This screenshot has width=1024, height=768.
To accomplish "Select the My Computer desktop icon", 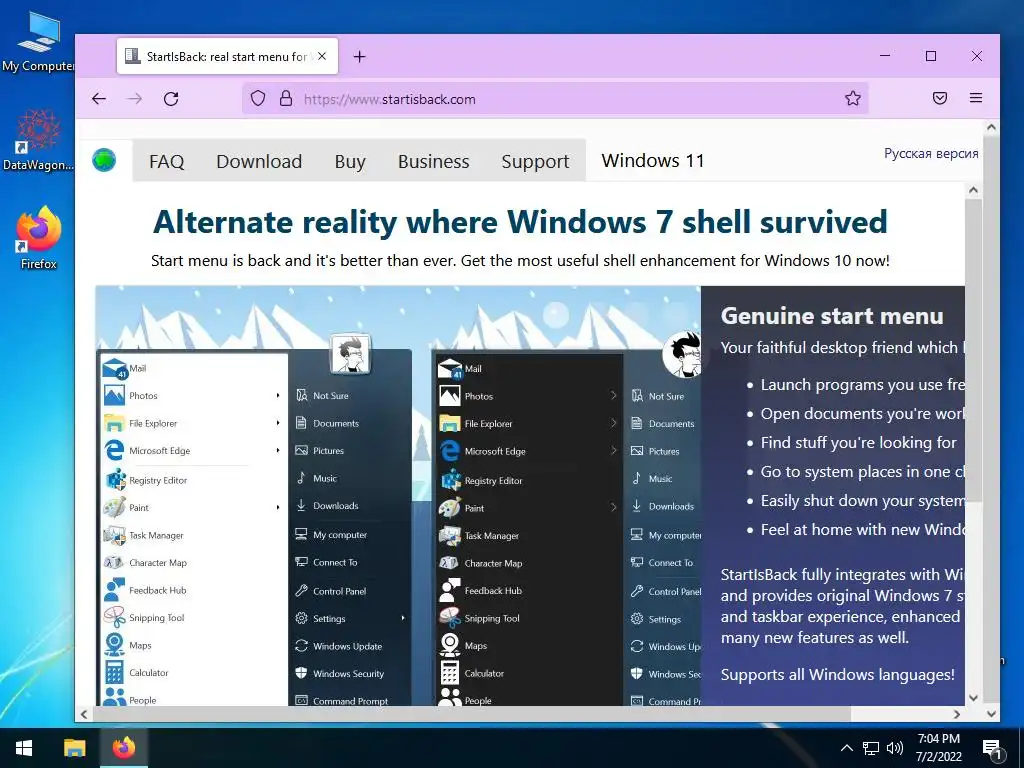I will tap(38, 43).
